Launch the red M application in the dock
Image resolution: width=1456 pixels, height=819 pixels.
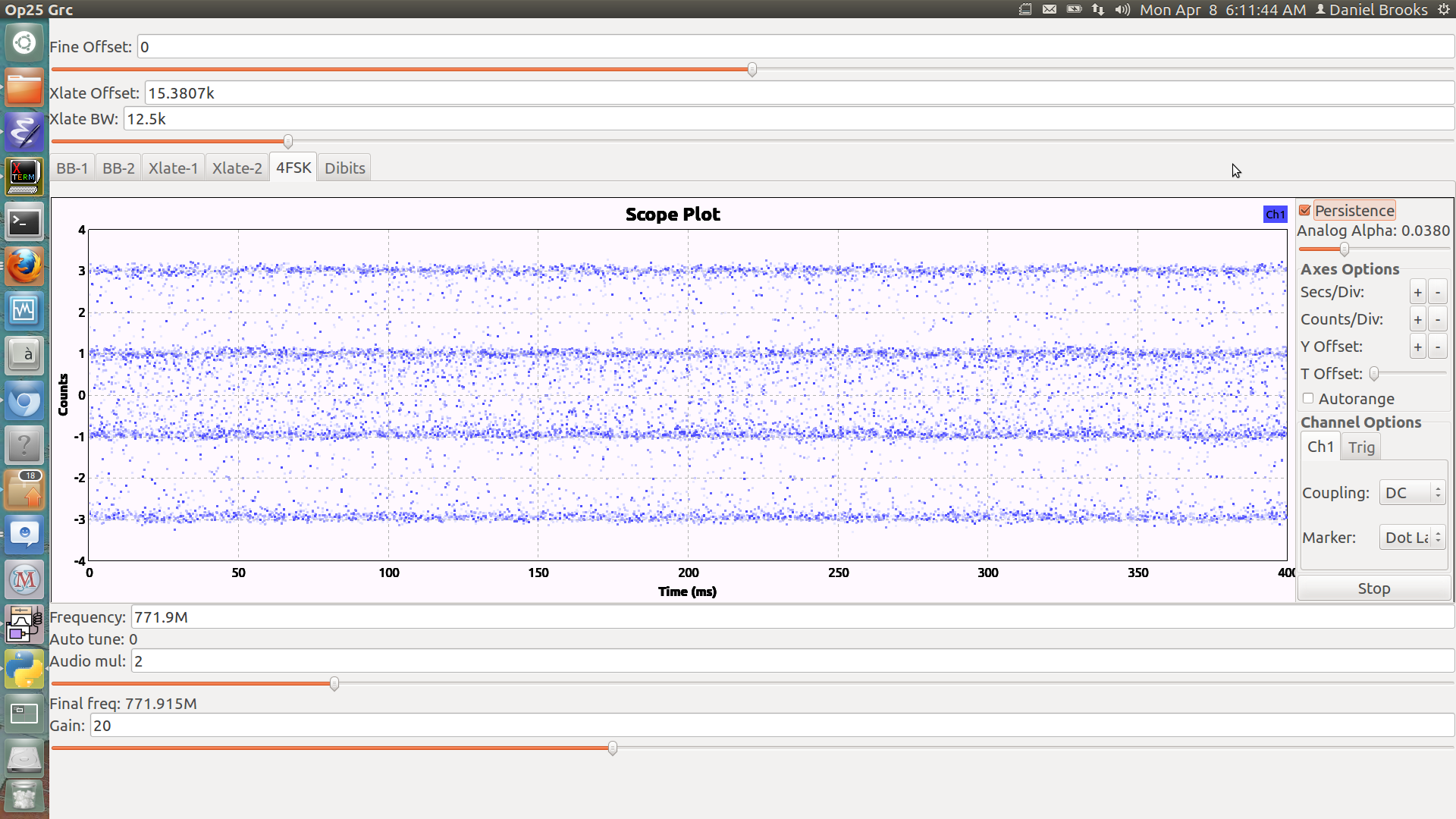(x=24, y=580)
